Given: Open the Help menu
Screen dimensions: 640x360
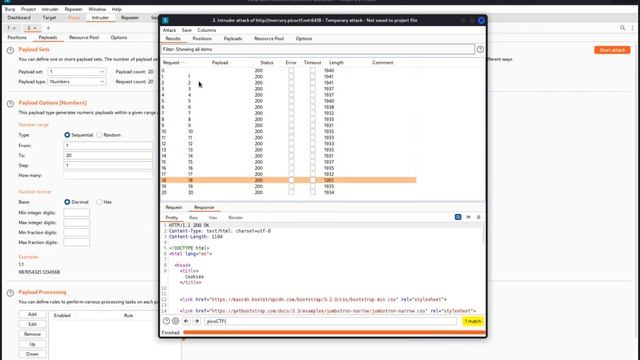Looking at the screenshot, I should coord(117,9).
